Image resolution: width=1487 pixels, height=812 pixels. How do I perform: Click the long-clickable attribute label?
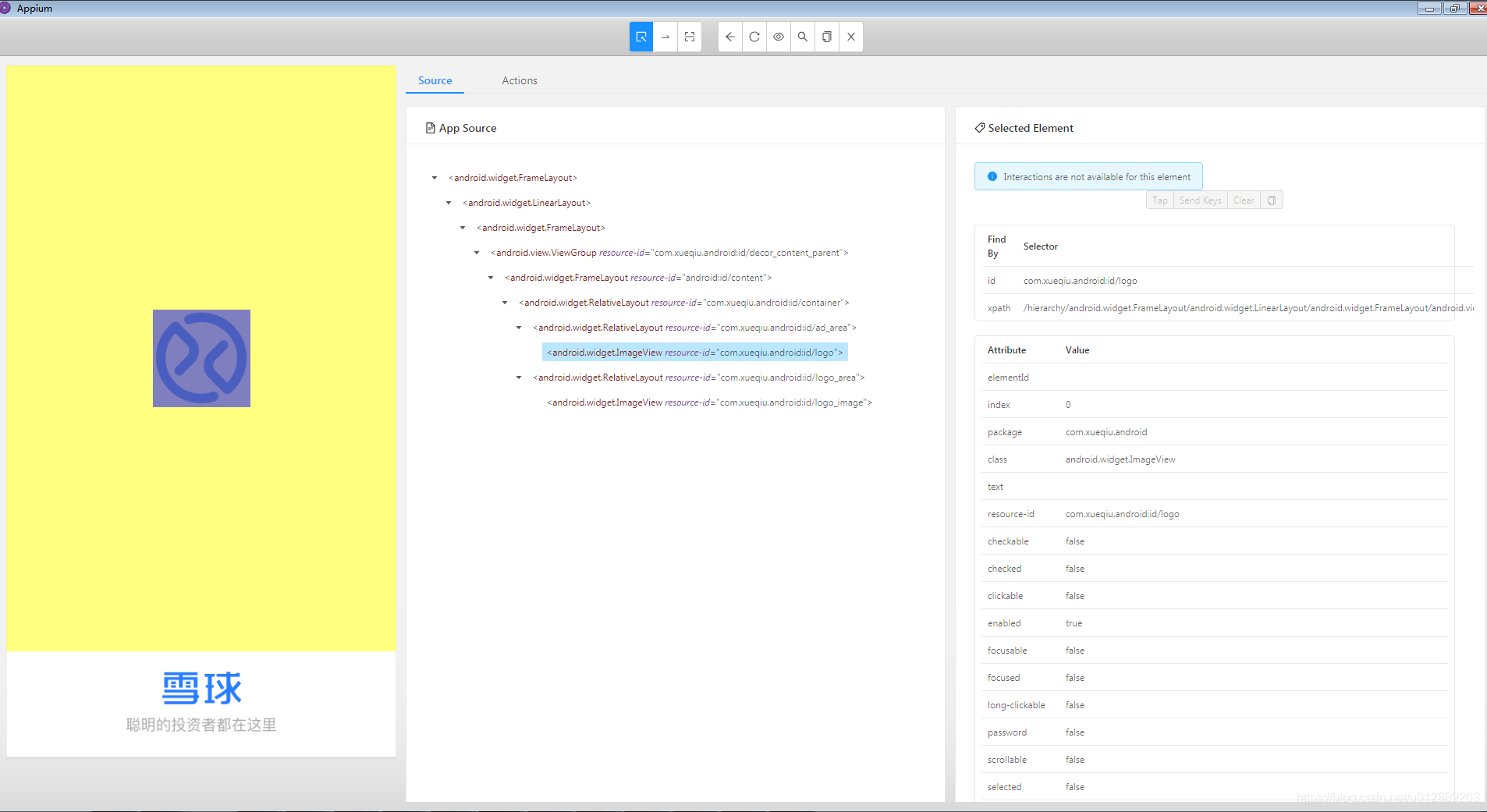[1016, 705]
